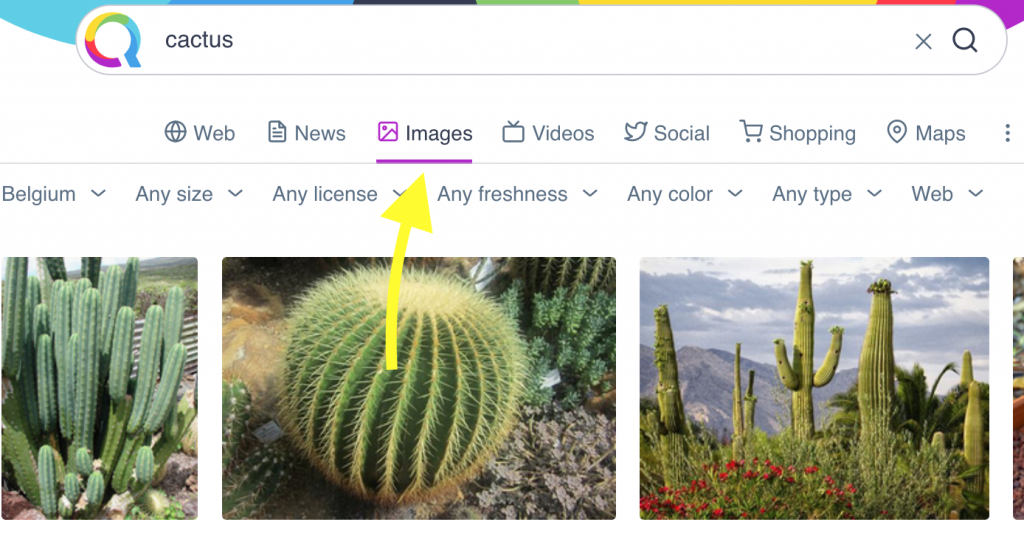Expand the Belgium region dropdown
1024x542 pixels.
(x=53, y=194)
